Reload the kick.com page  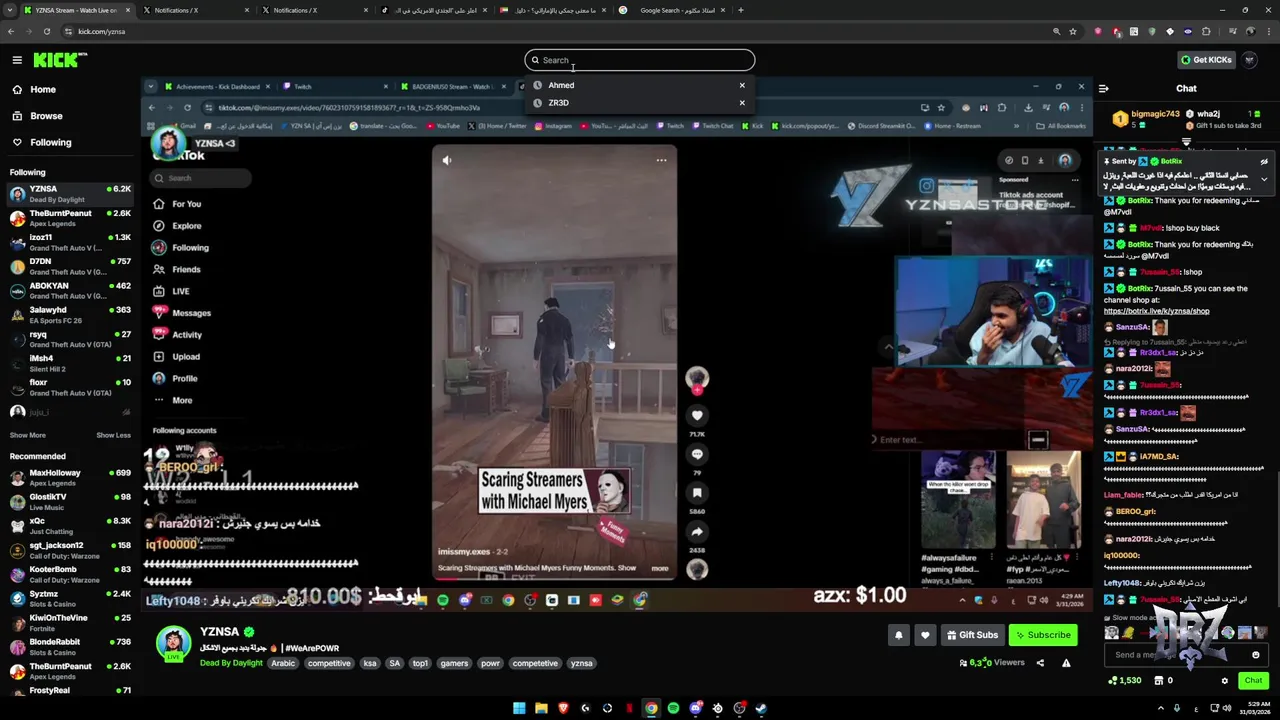pyautogui.click(x=47, y=31)
